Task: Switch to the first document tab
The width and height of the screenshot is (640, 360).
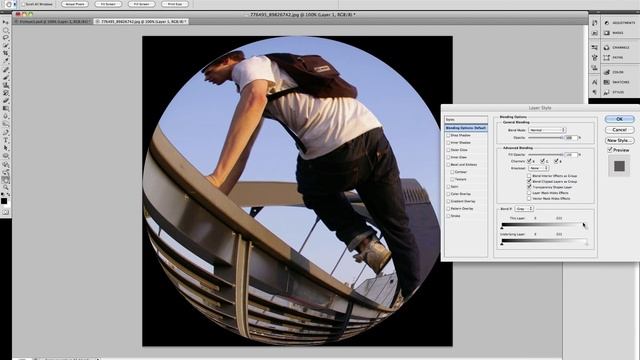Action: pyautogui.click(x=53, y=21)
